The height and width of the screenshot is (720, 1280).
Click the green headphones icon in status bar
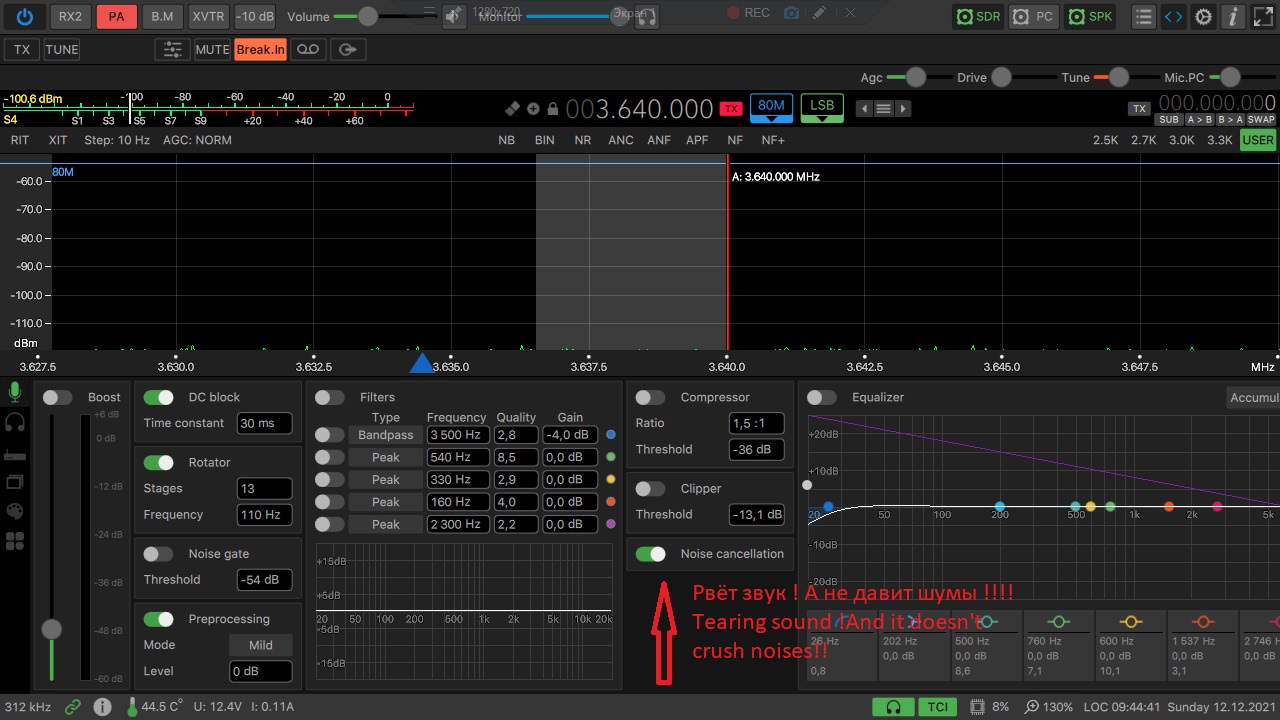[x=893, y=707]
